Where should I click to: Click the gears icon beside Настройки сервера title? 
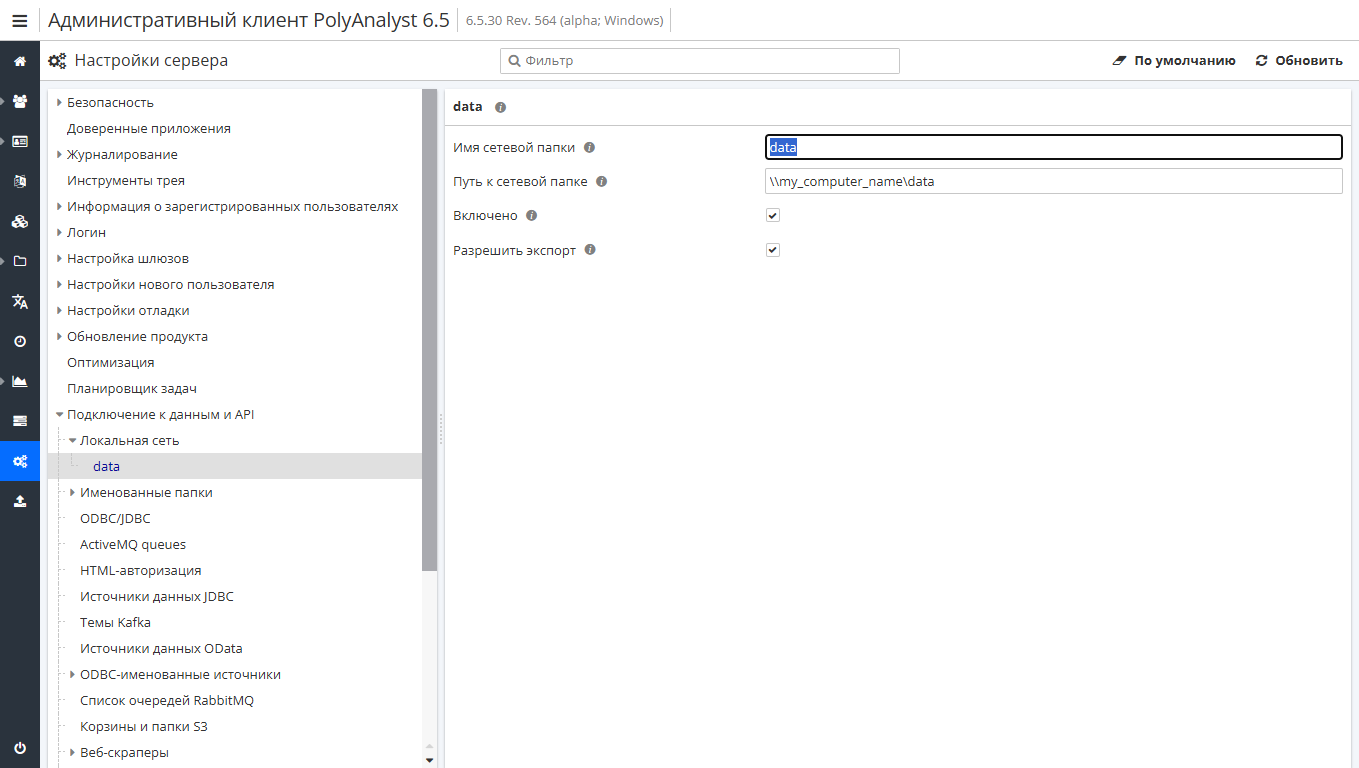(x=57, y=61)
